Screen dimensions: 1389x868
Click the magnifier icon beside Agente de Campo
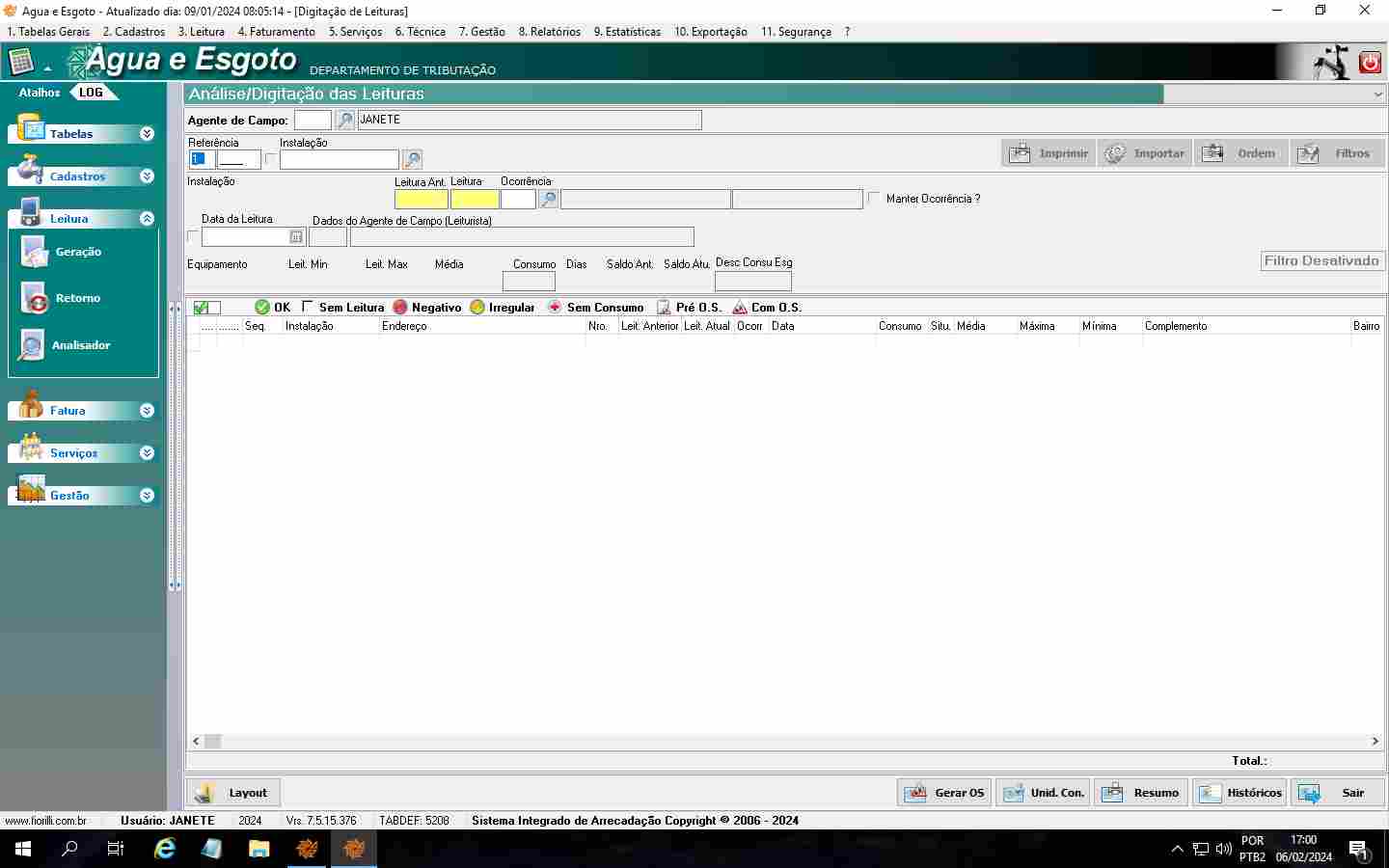click(x=344, y=121)
